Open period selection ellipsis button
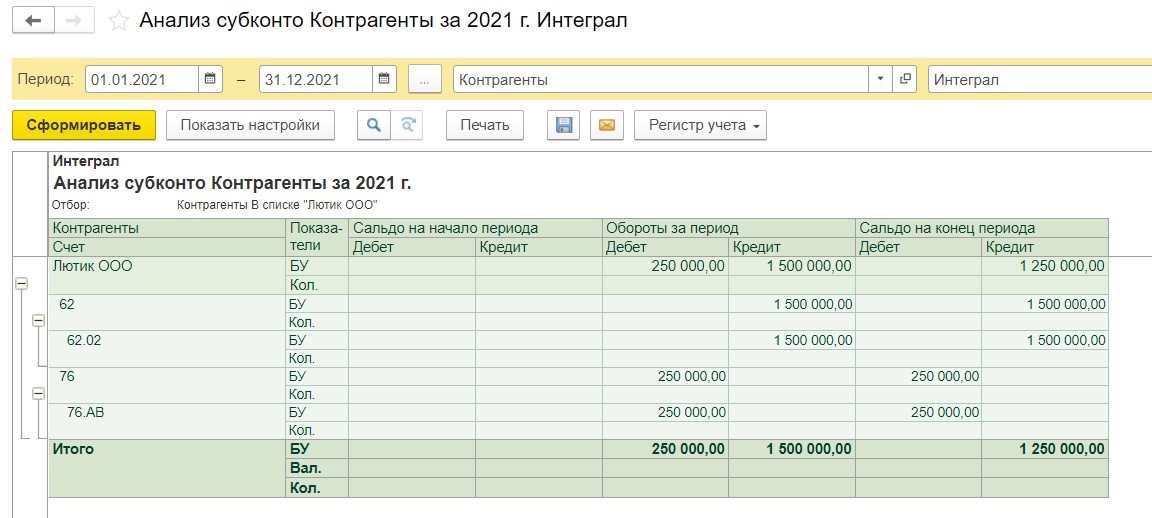The width and height of the screenshot is (1152, 518). click(424, 80)
